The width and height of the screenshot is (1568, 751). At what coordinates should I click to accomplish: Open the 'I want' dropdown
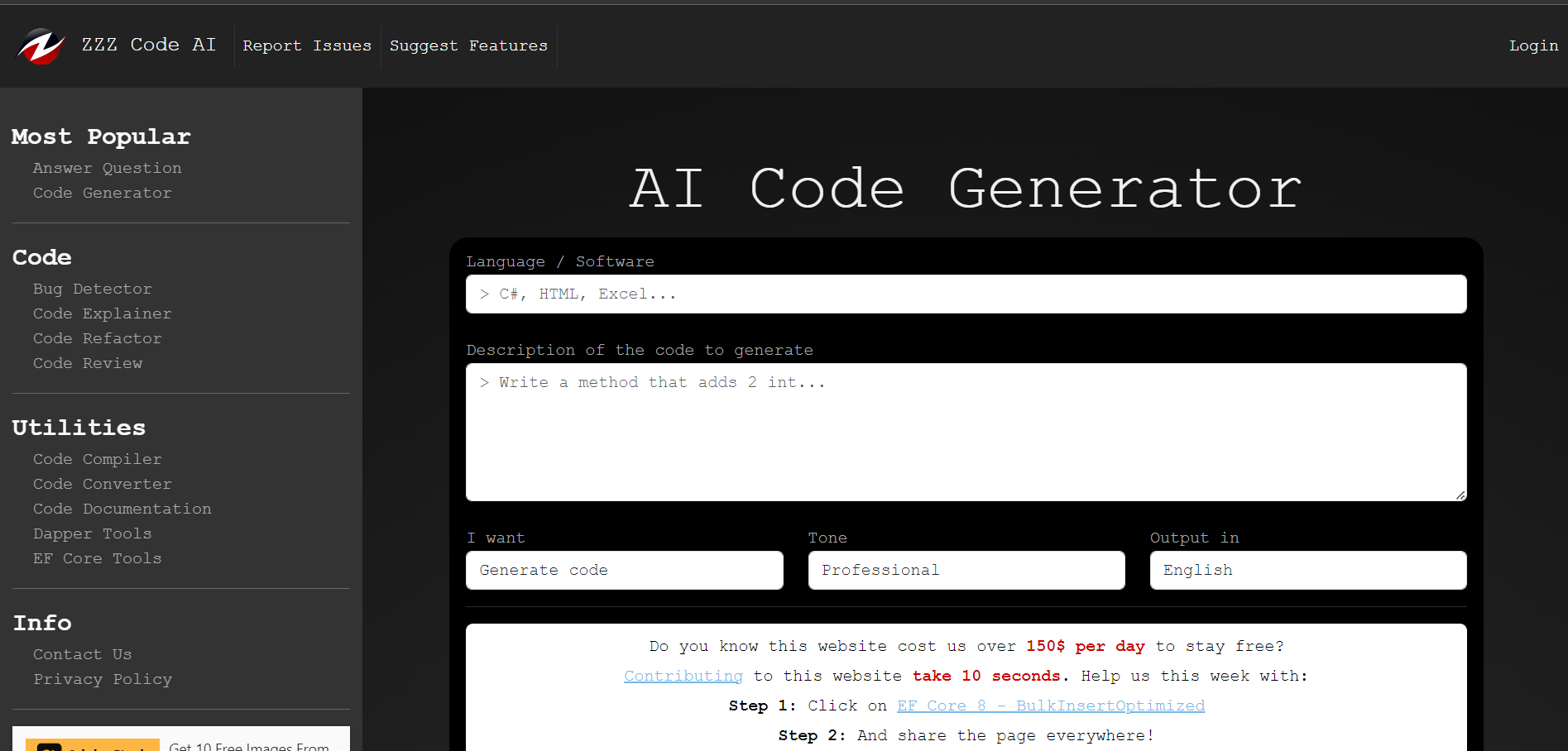(x=624, y=570)
